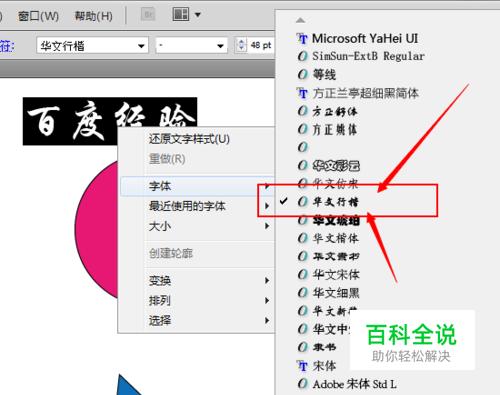Viewport: 500px width, 395px height.
Task: Click OpenType icon beside 等线
Action: click(x=302, y=74)
